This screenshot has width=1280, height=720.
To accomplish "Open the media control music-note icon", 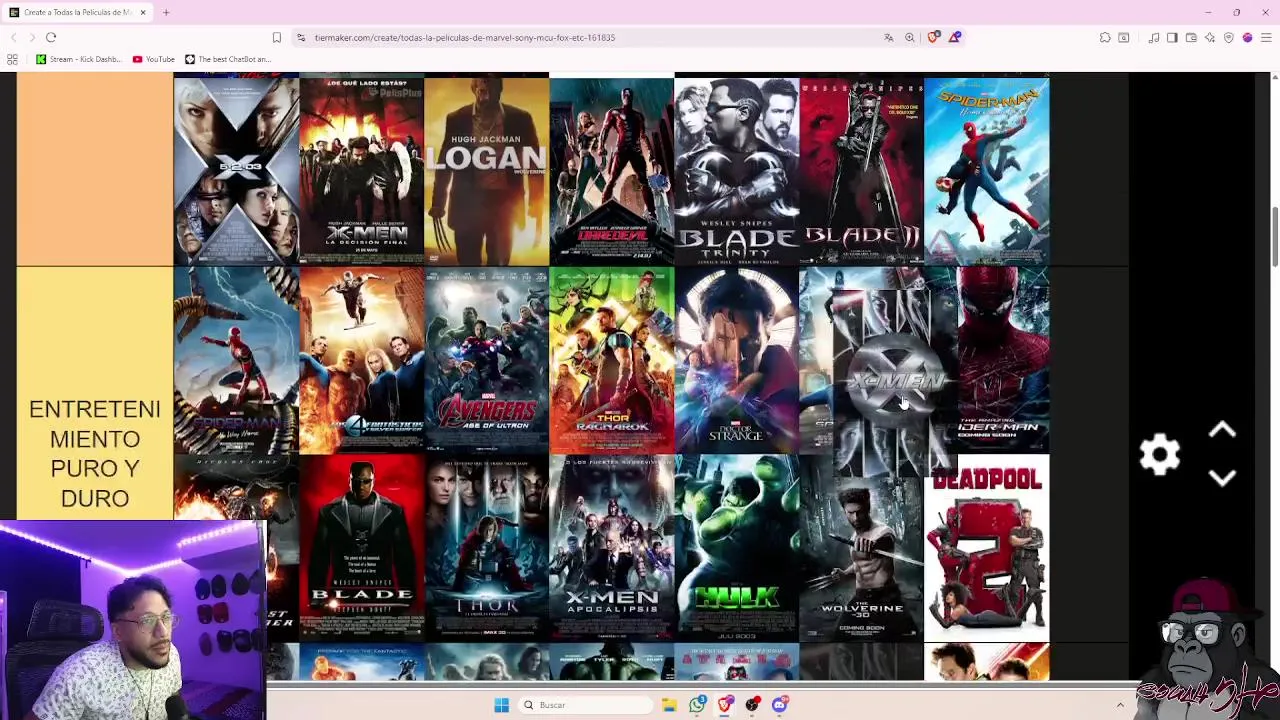I will tap(1154, 37).
